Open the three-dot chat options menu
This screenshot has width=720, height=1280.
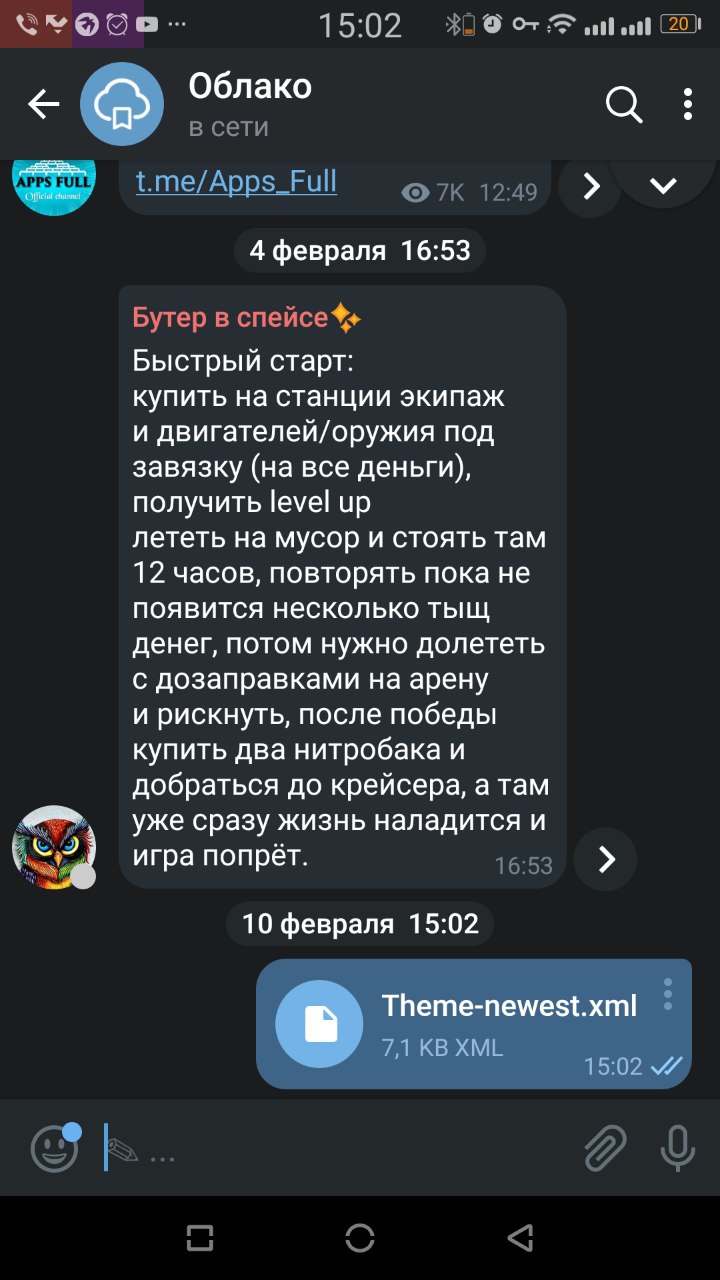click(x=687, y=104)
